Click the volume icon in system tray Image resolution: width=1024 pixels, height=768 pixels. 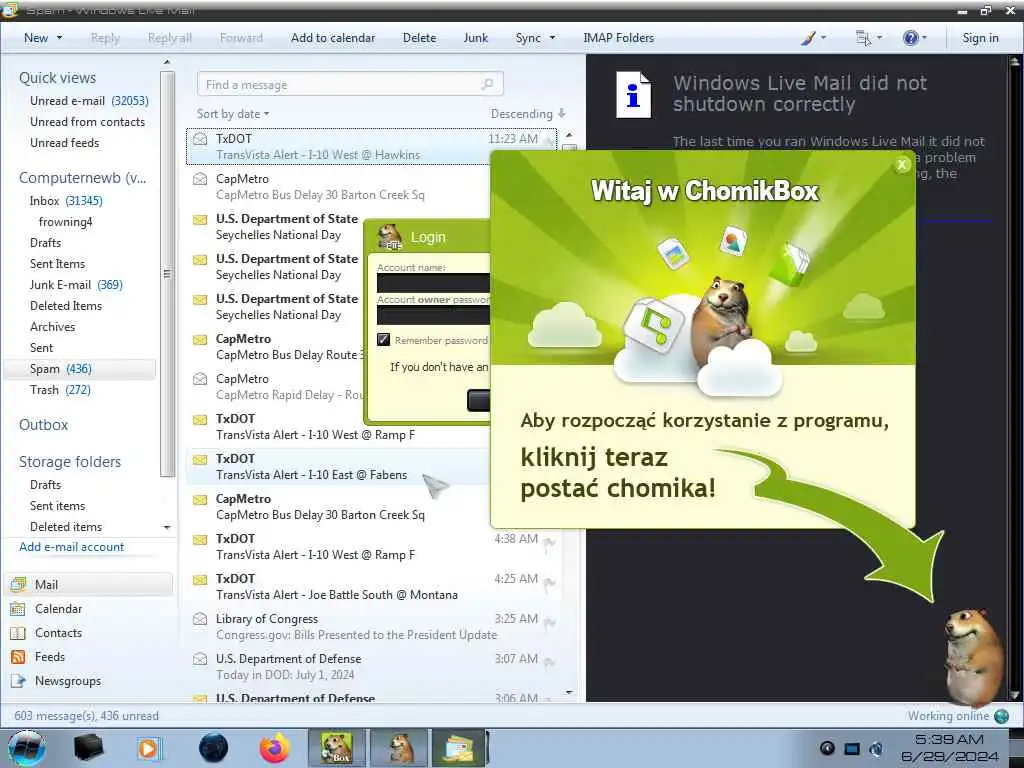pyautogui.click(x=876, y=748)
